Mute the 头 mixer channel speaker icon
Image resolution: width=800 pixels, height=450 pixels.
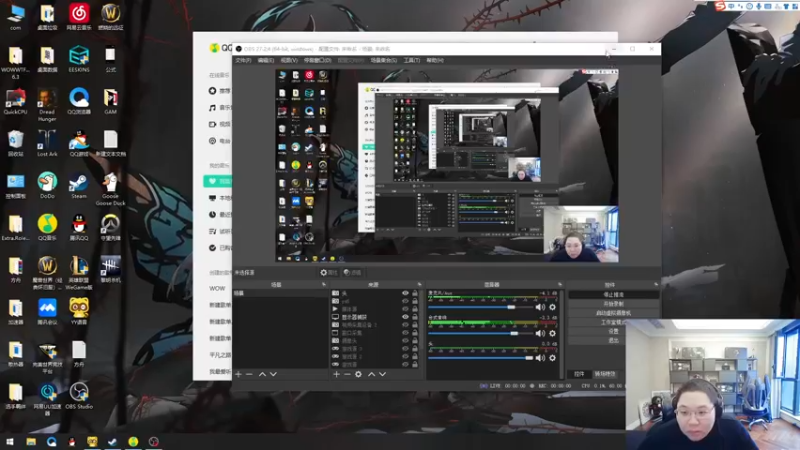click(540, 358)
